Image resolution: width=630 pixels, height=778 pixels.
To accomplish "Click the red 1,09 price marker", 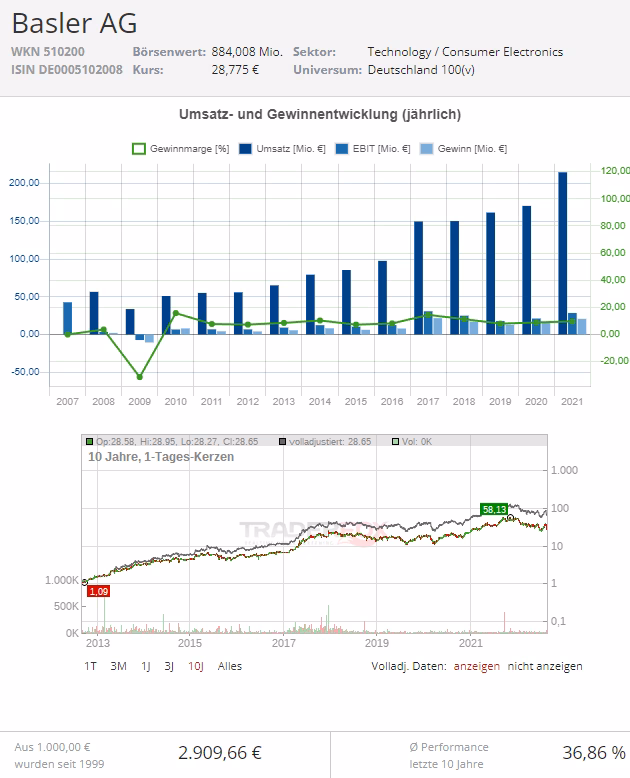I will tap(98, 591).
